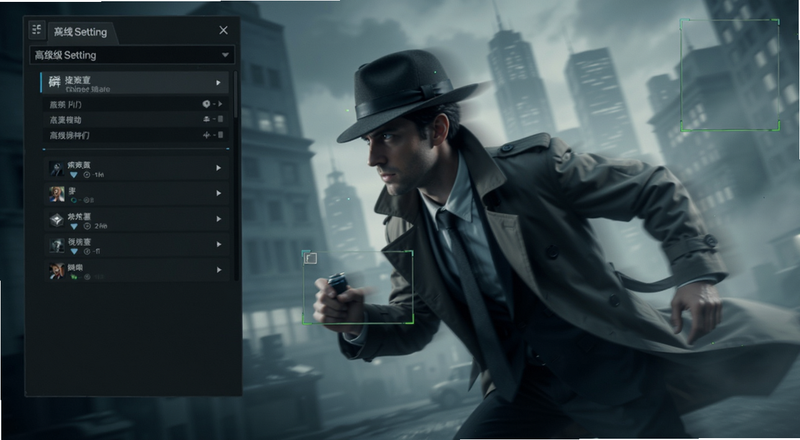Close the Setting panel with the X
800x440 pixels.
click(223, 30)
